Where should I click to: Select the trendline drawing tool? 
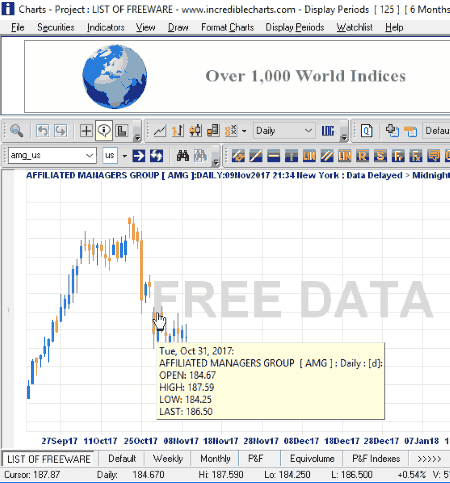point(256,156)
